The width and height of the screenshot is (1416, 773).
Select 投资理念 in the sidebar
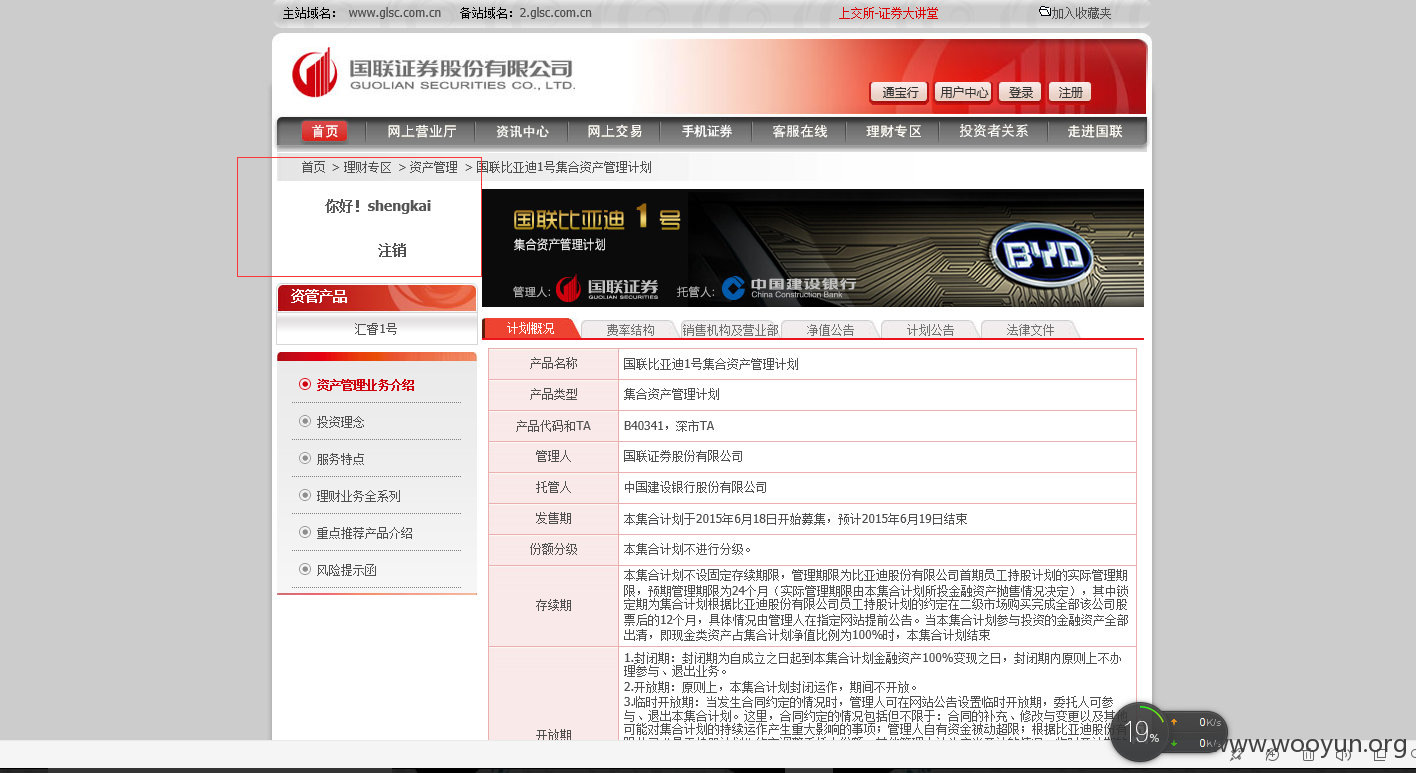(340, 422)
